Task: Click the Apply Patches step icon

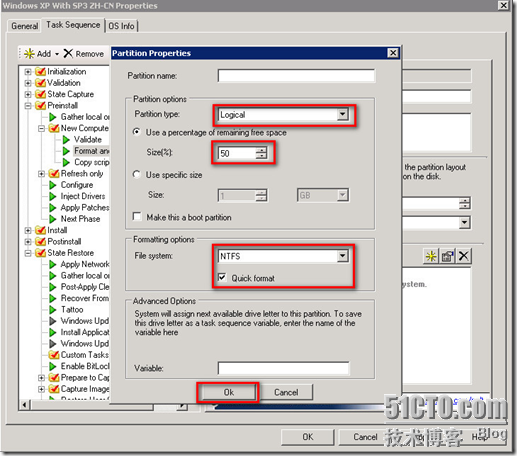Action: click(53, 208)
